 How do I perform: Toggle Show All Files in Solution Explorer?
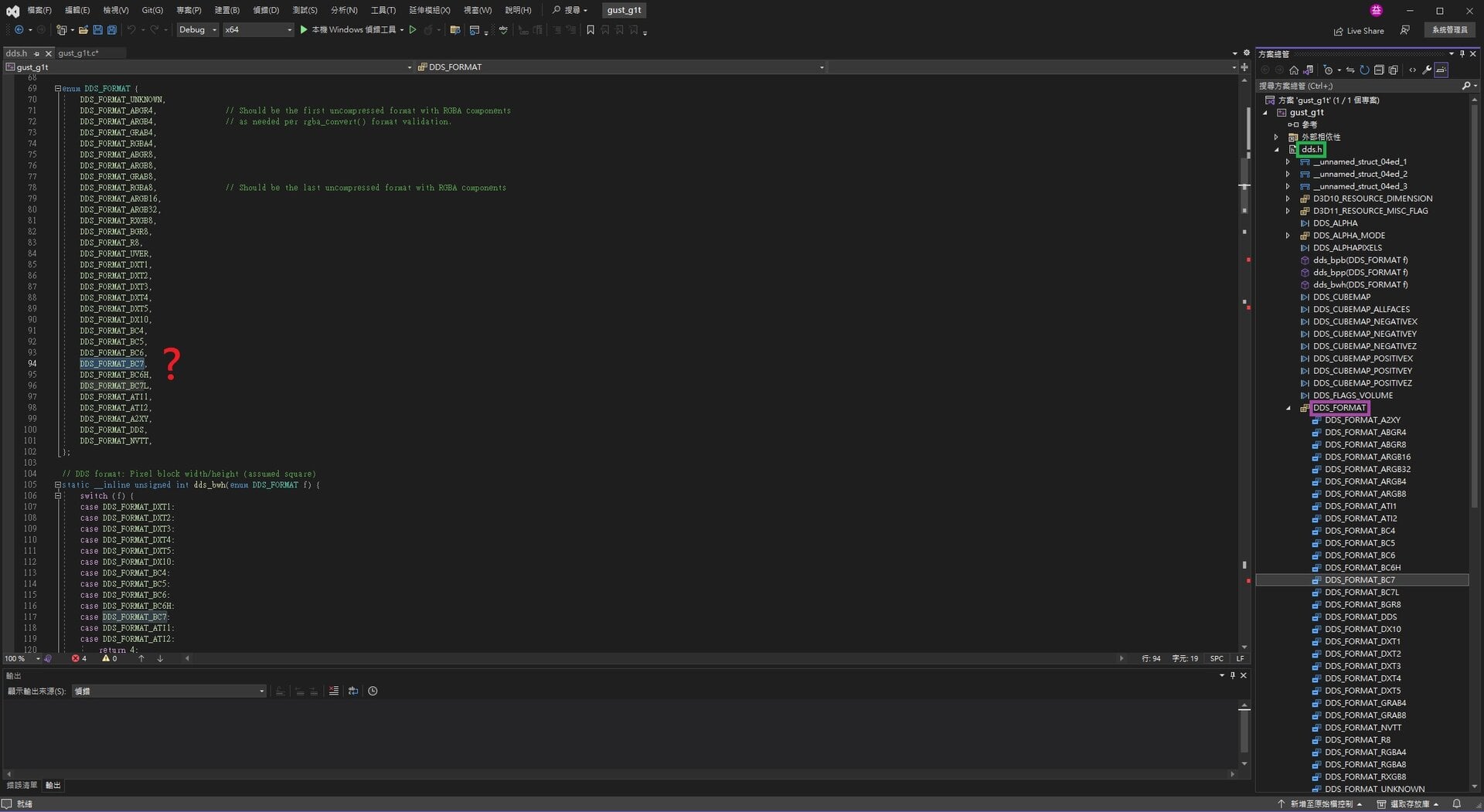pyautogui.click(x=1393, y=70)
